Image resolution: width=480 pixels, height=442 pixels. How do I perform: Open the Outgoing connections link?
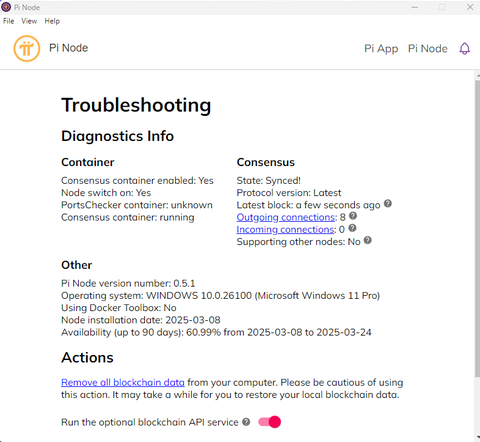pos(286,217)
